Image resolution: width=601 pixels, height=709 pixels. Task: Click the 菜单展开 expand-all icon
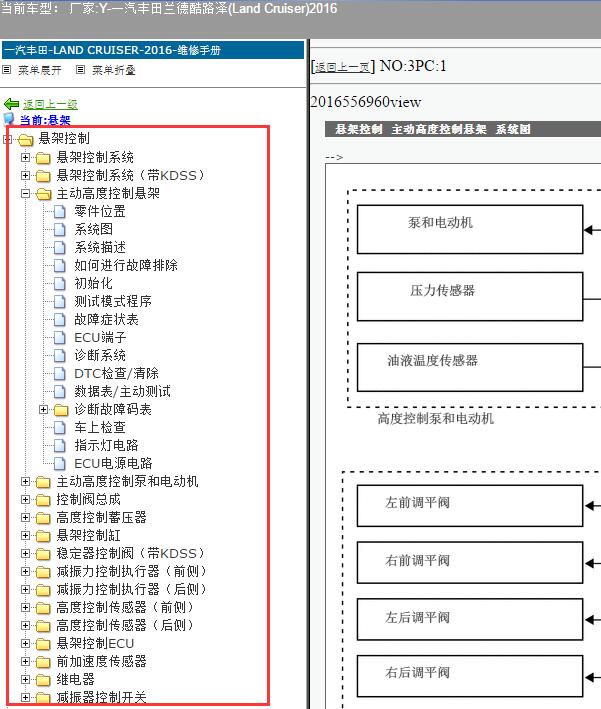tap(7, 70)
